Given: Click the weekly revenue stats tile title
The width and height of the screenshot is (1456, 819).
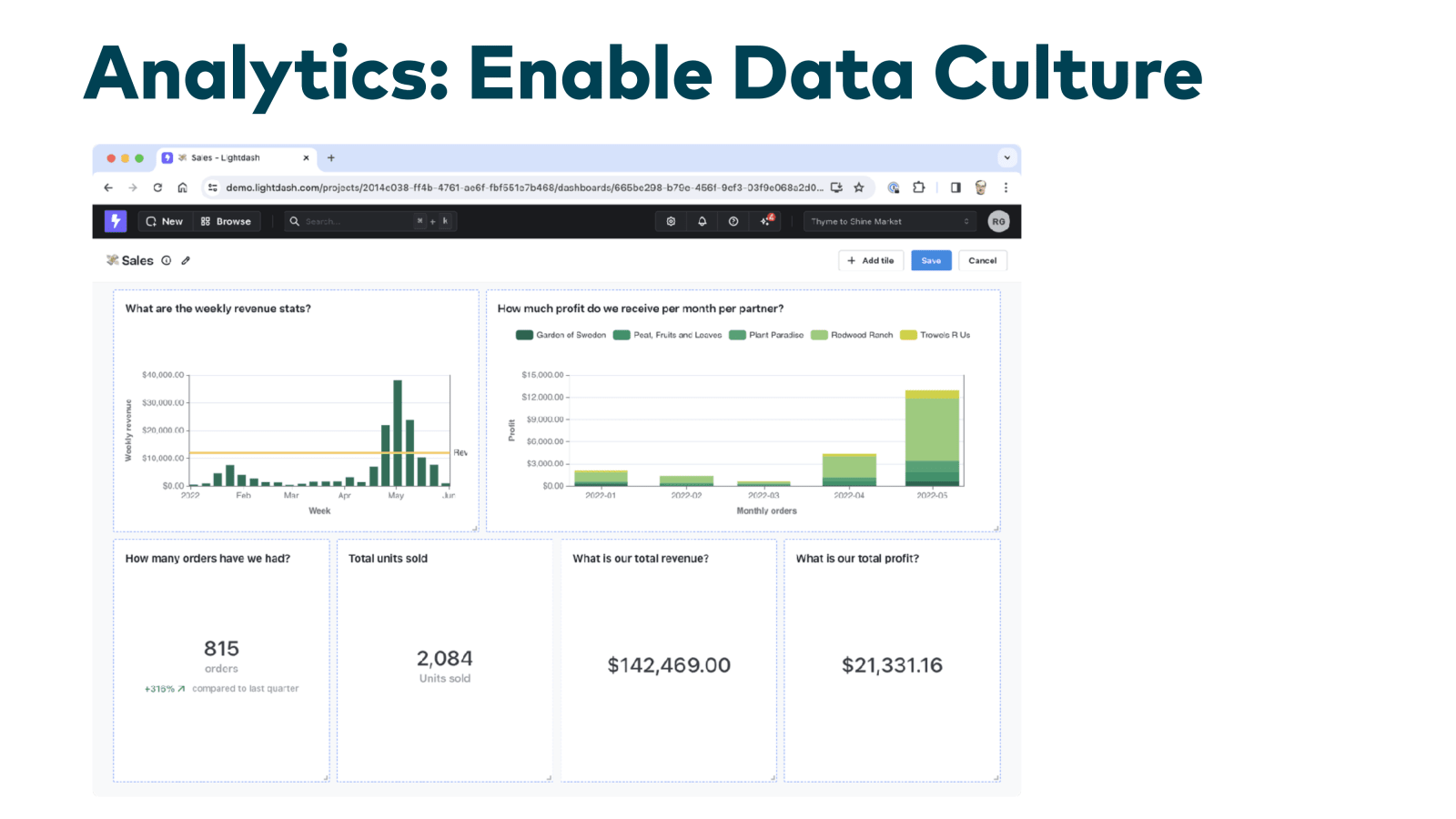Looking at the screenshot, I should [218, 308].
